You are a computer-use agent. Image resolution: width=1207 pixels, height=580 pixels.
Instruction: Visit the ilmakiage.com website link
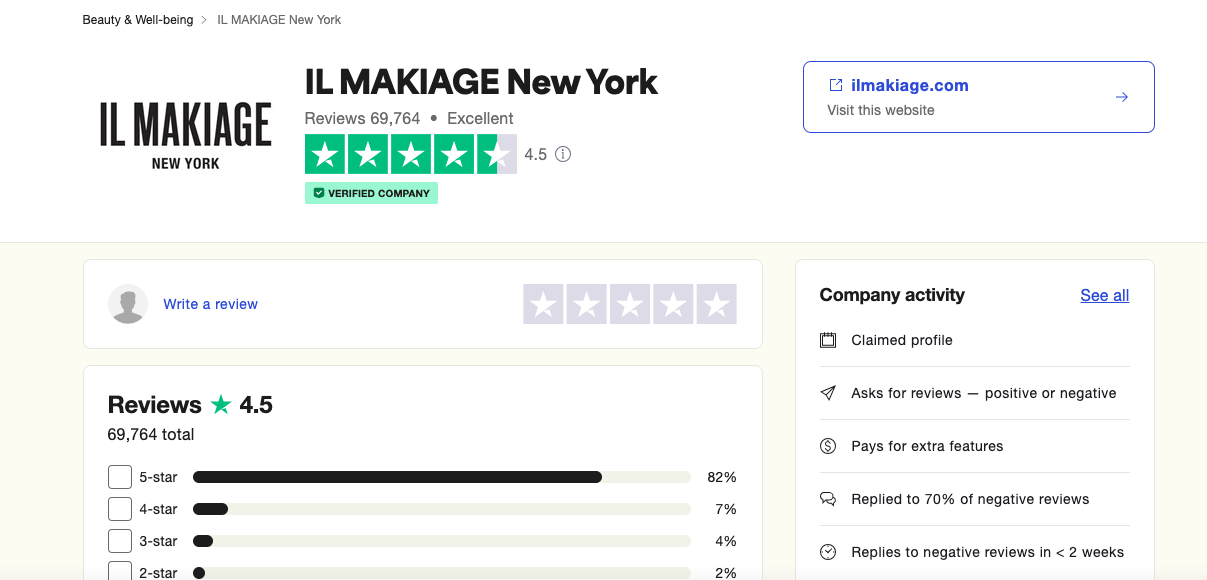coord(909,86)
